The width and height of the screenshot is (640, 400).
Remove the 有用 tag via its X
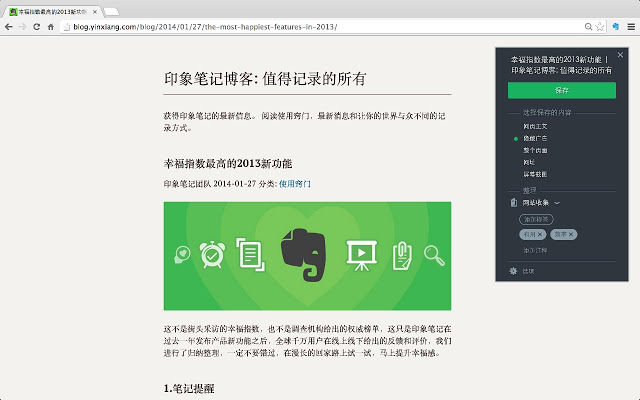(x=540, y=234)
